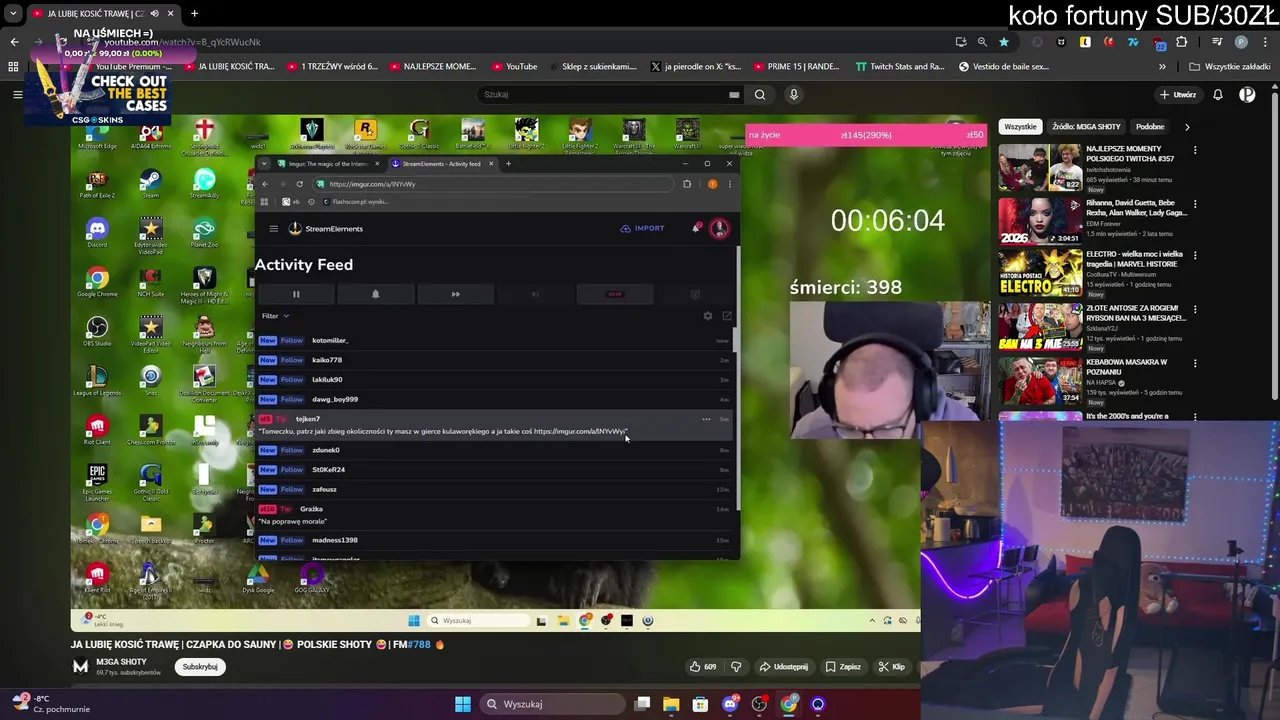Open Microsoft Store from the taskbar

click(700, 704)
